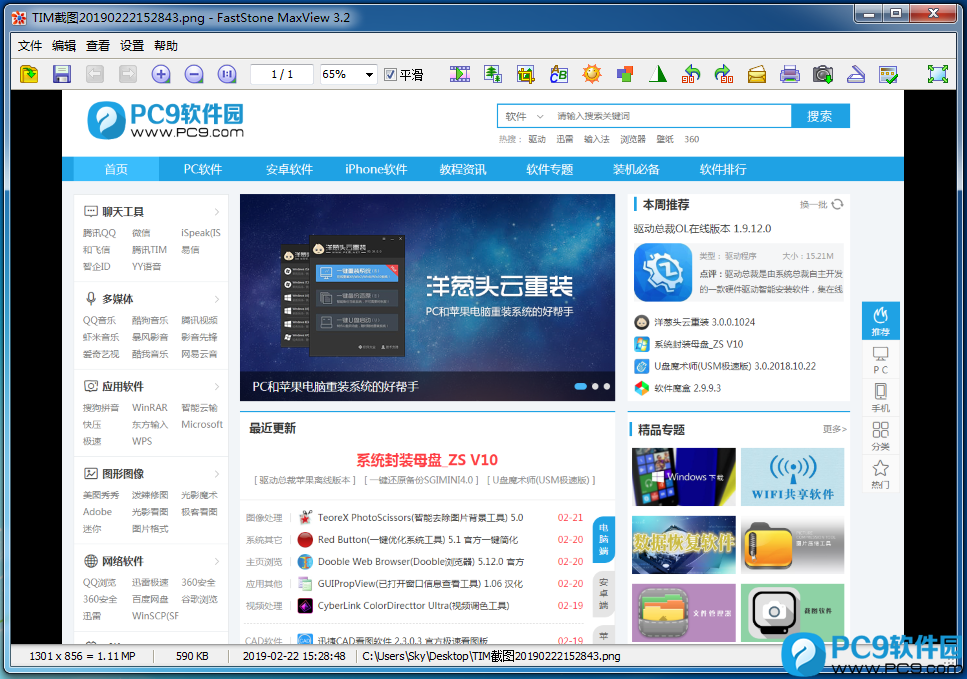Click the 手机 side panel icon
This screenshot has width=967, height=679.
point(881,398)
